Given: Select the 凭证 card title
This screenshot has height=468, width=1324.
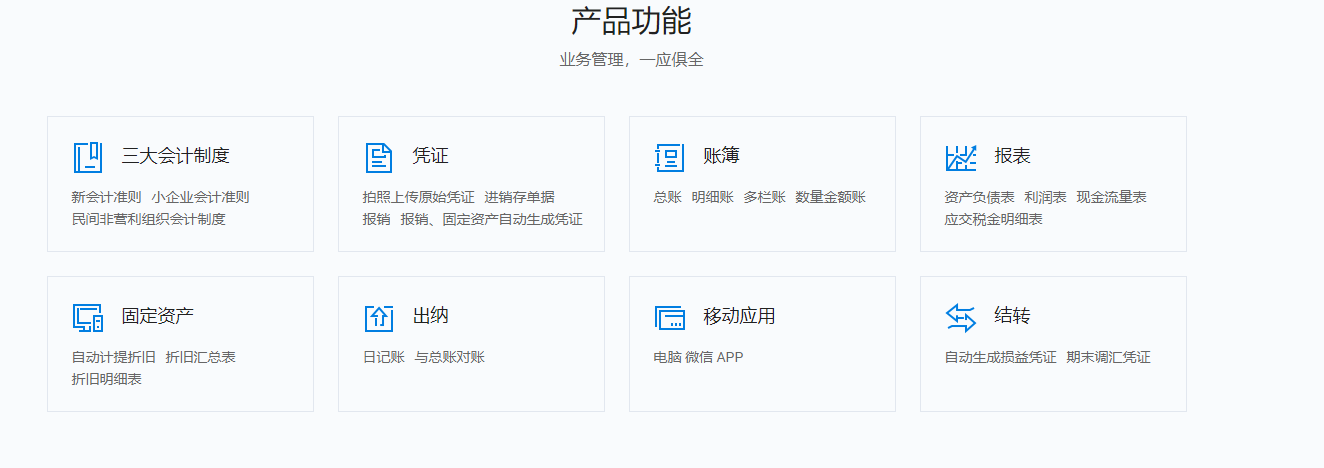Looking at the screenshot, I should click(431, 156).
